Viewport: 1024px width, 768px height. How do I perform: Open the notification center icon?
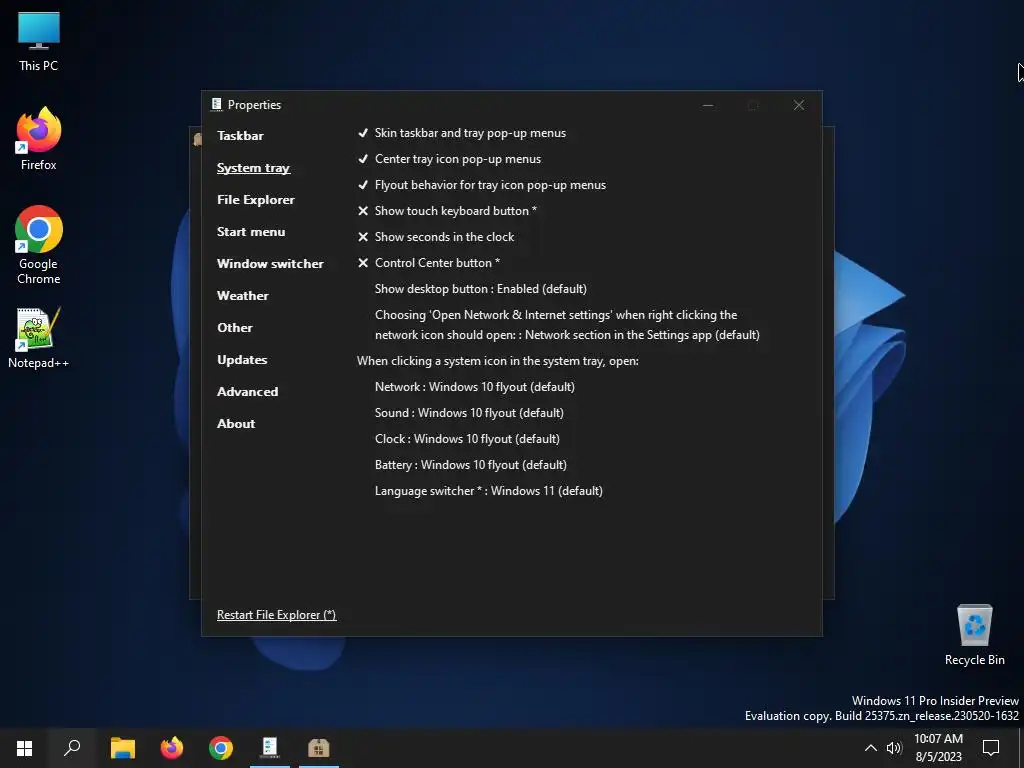coord(991,748)
